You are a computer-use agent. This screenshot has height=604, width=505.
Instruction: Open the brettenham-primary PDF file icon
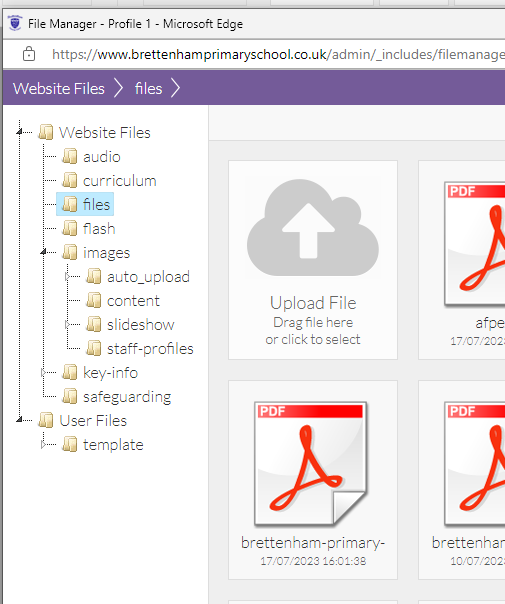pyautogui.click(x=311, y=464)
